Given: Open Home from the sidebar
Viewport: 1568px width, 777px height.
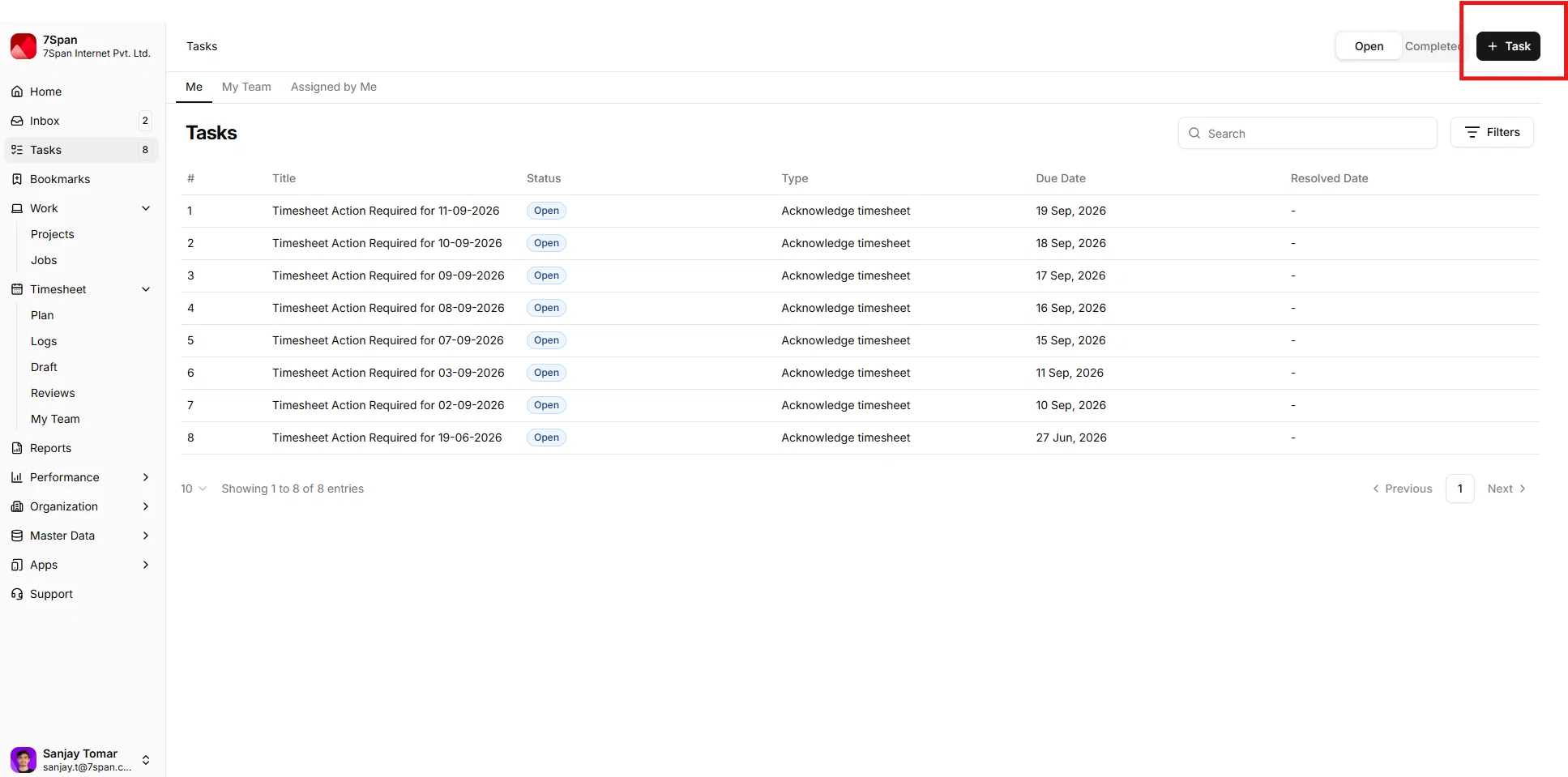Looking at the screenshot, I should coord(81,92).
